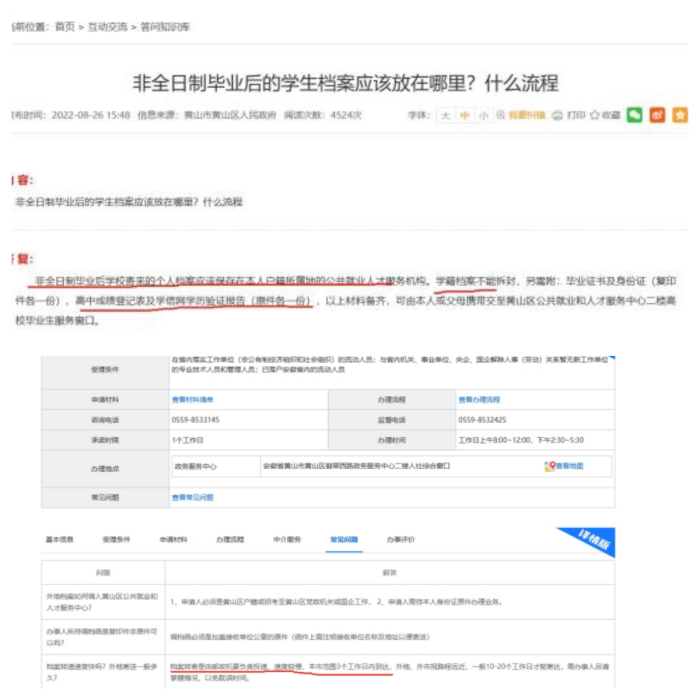This screenshot has height=700, width=700.
Task: Go to 首页 in breadcrumb
Action: [65, 27]
